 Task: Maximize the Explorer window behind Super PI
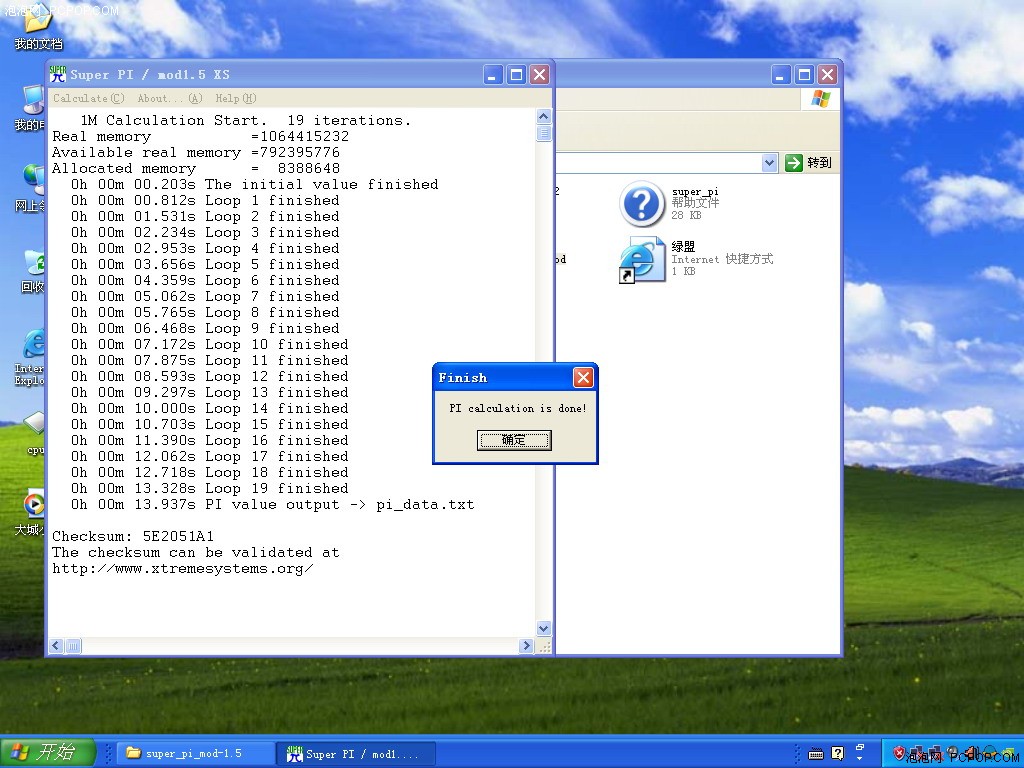coord(805,75)
